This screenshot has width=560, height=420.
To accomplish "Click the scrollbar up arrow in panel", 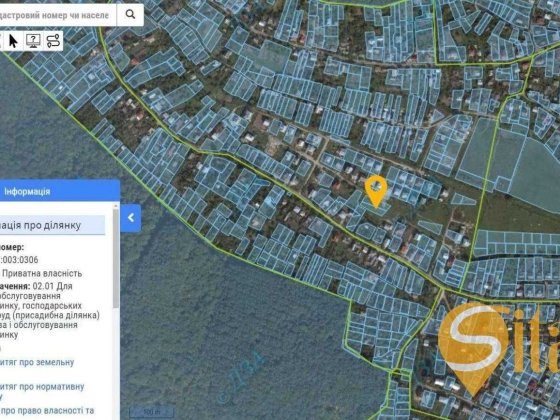I will coord(116,206).
